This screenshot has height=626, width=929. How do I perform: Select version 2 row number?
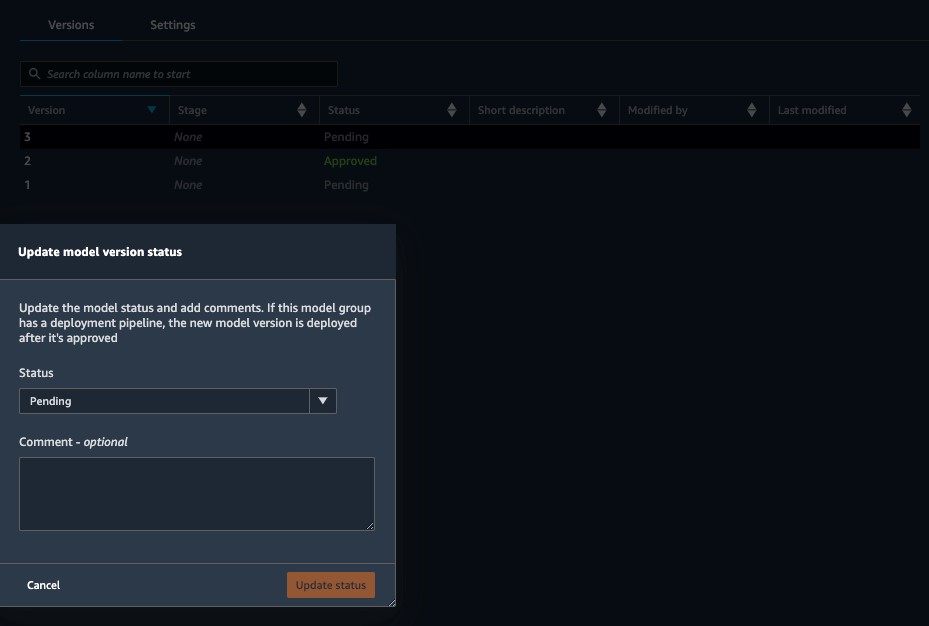coord(27,160)
